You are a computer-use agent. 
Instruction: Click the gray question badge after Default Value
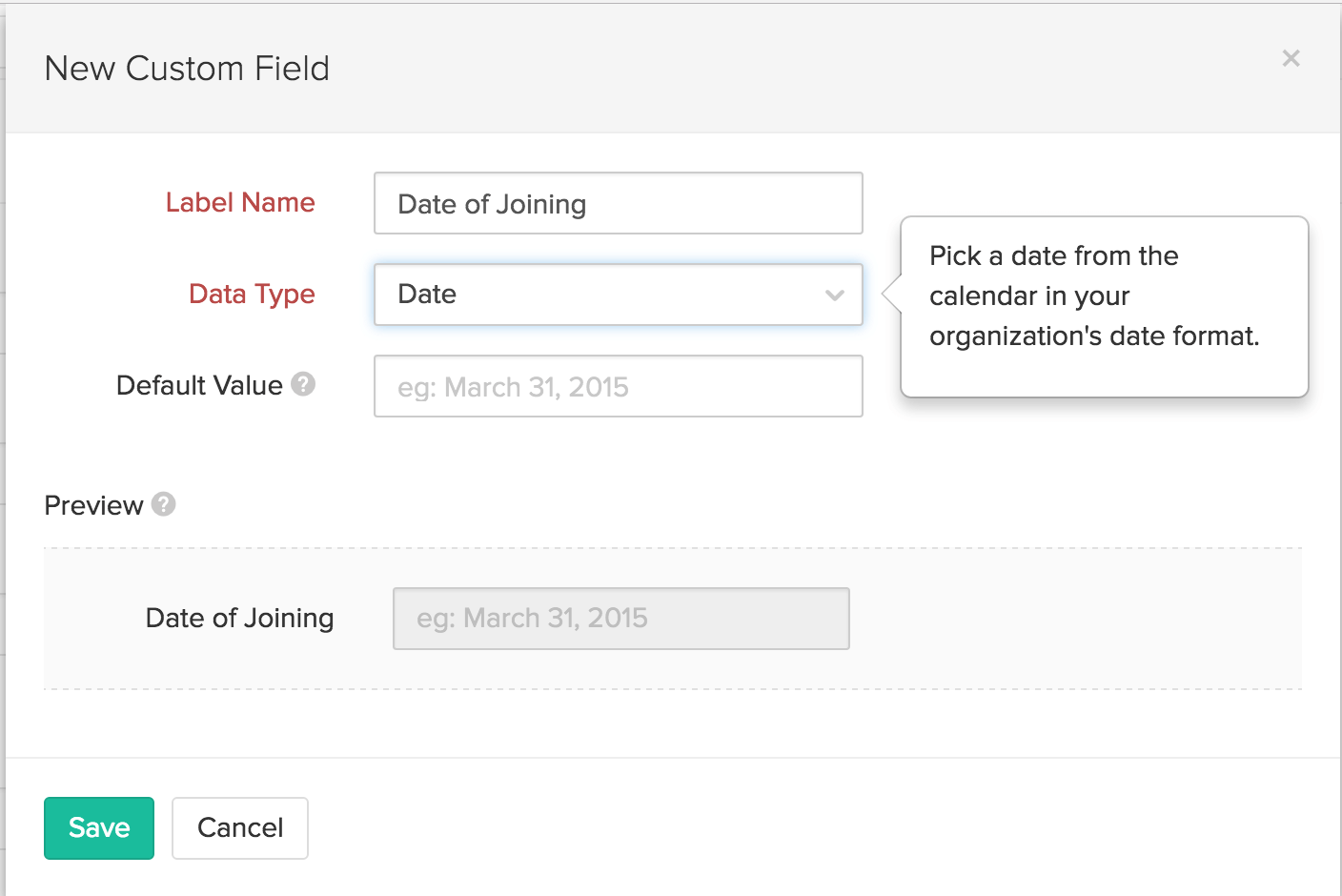(302, 385)
